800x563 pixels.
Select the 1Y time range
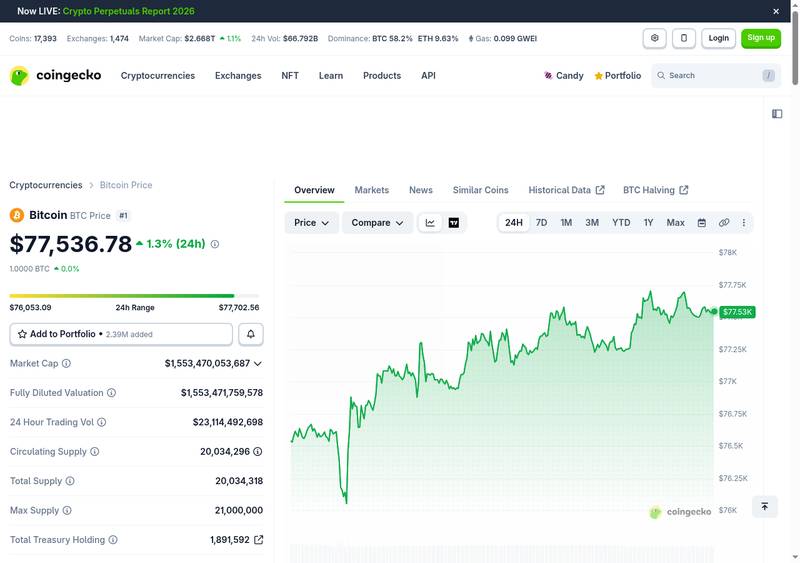pyautogui.click(x=648, y=223)
